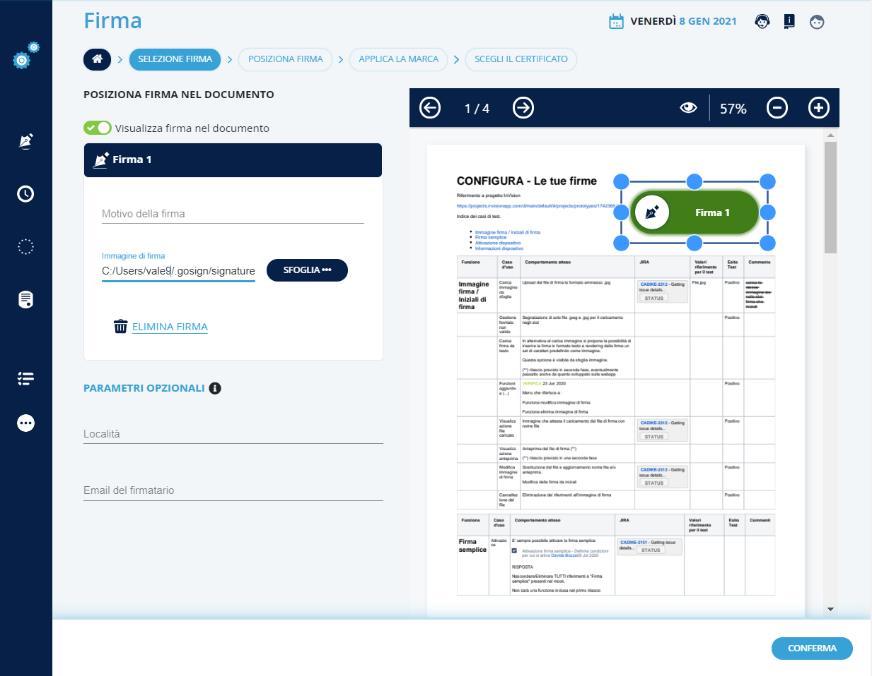Screen dimensions: 872x676
Task: Click the signature pen icon in sidebar
Action: point(26,142)
